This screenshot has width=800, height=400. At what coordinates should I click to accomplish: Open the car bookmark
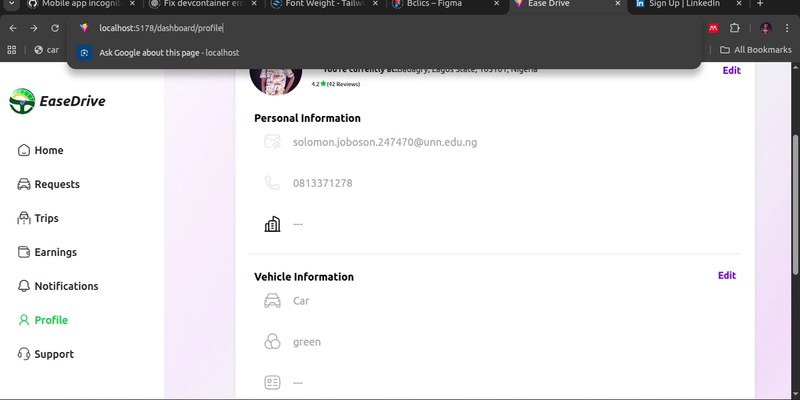46,50
